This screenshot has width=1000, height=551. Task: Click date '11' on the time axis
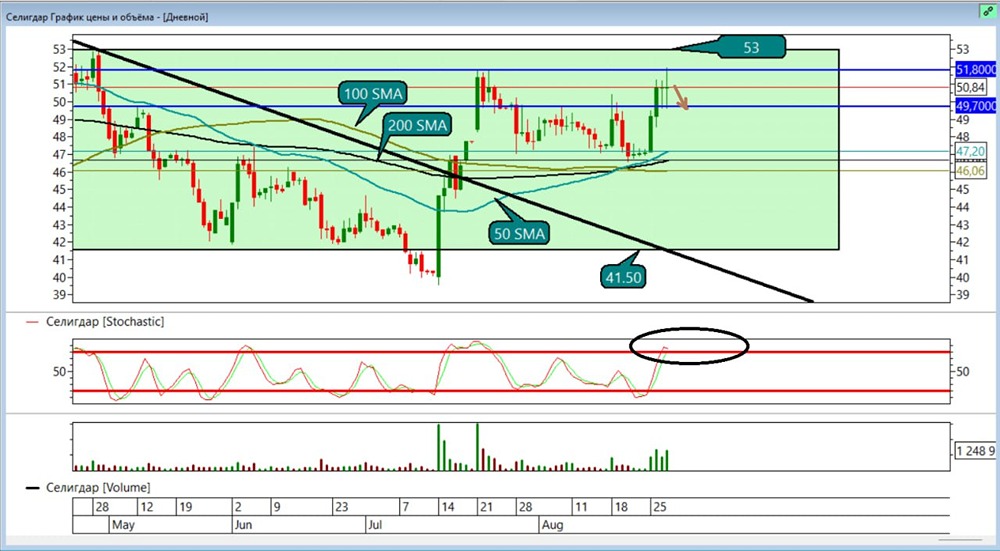[x=580, y=508]
